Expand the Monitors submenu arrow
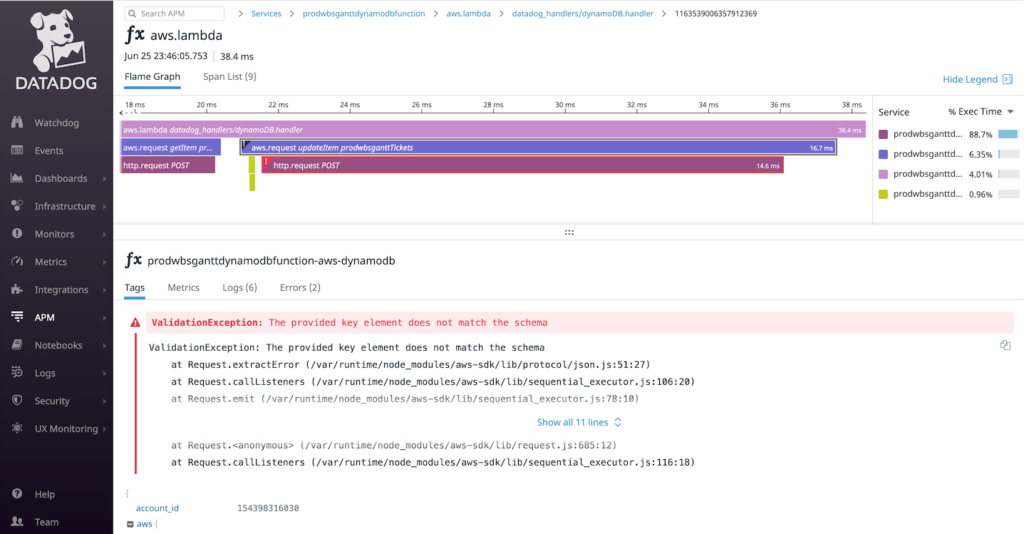Screen dimensions: 1024x534 coord(104,234)
